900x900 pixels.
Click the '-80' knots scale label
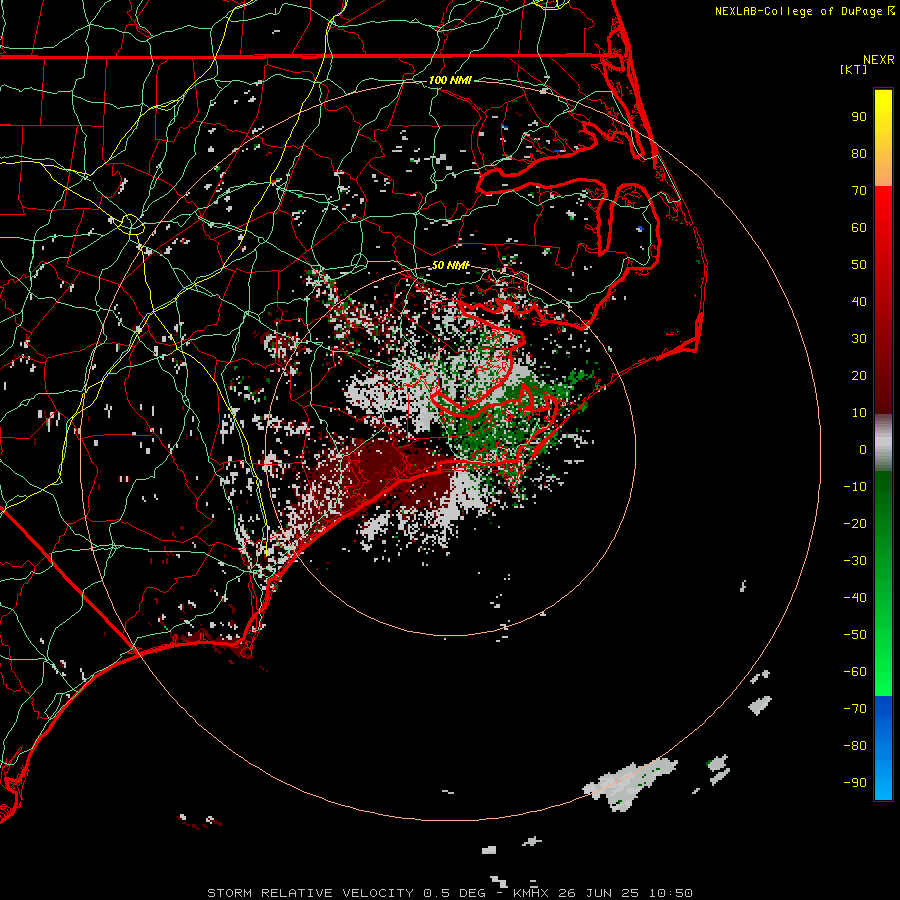(x=855, y=746)
